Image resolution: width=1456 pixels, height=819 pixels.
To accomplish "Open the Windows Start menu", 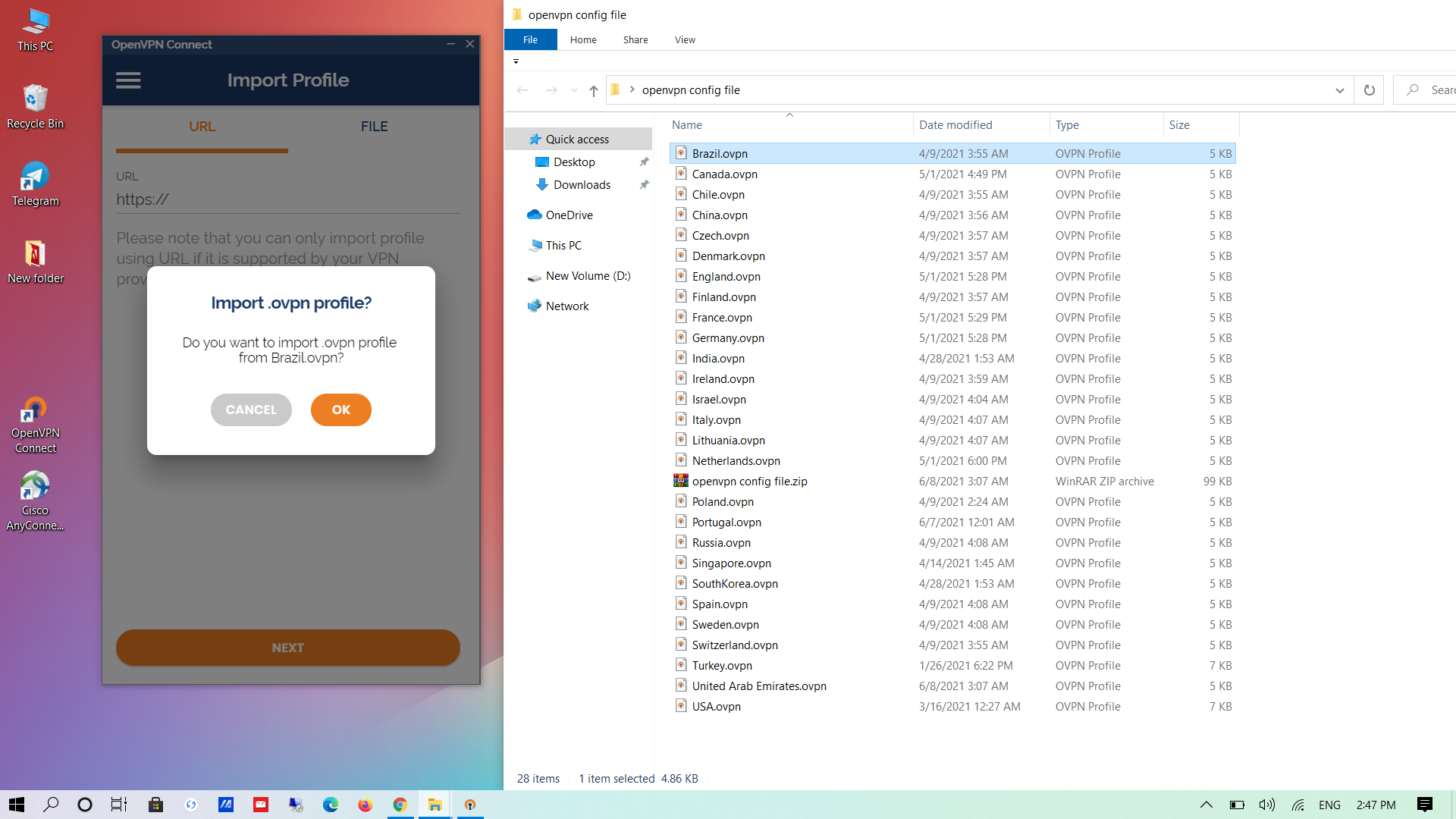I will [17, 805].
